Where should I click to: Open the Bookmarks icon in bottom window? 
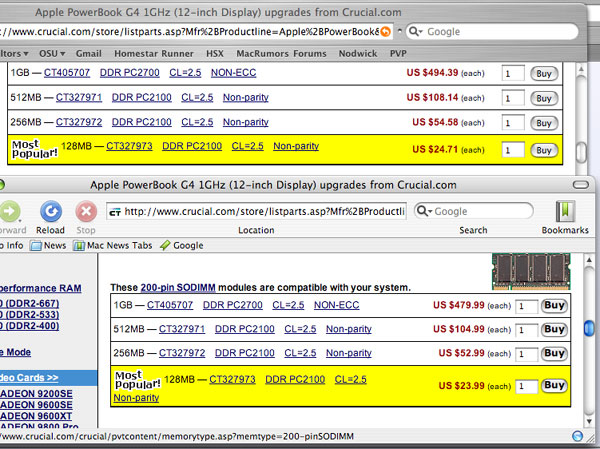565,211
